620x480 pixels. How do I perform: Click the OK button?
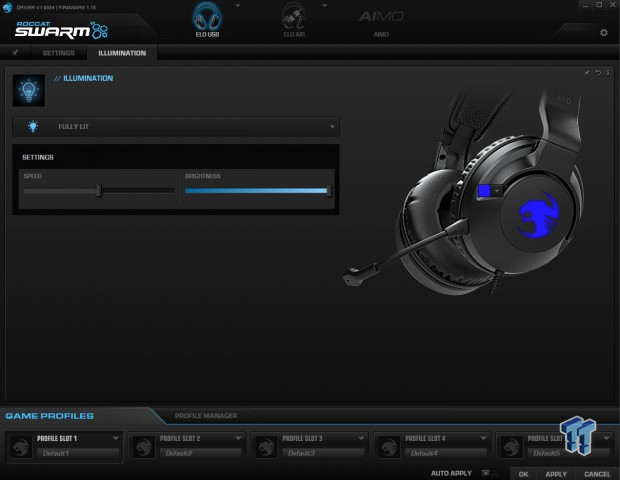523,474
